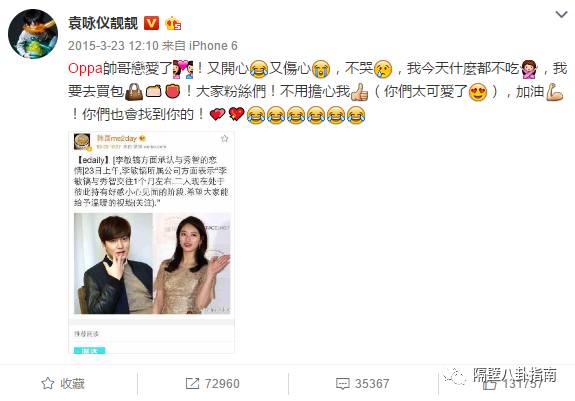Click the star icon in embedded post
Screen dimensions: 575x401
coord(224,139)
